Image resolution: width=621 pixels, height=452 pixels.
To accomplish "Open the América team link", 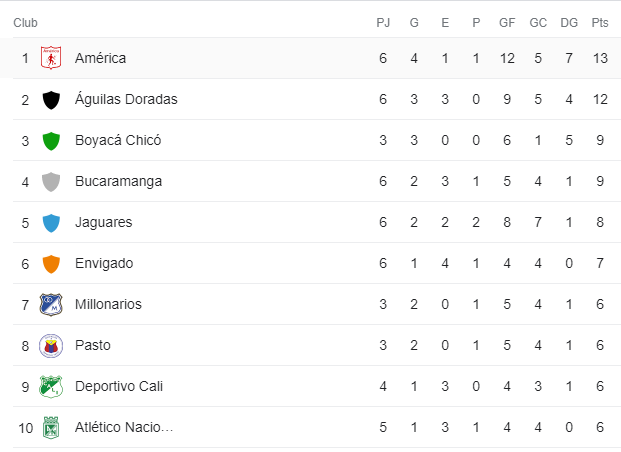I will point(101,58).
